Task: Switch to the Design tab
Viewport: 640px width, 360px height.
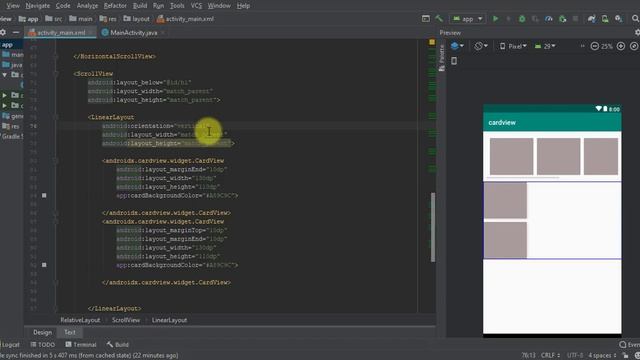Action: pyautogui.click(x=42, y=332)
